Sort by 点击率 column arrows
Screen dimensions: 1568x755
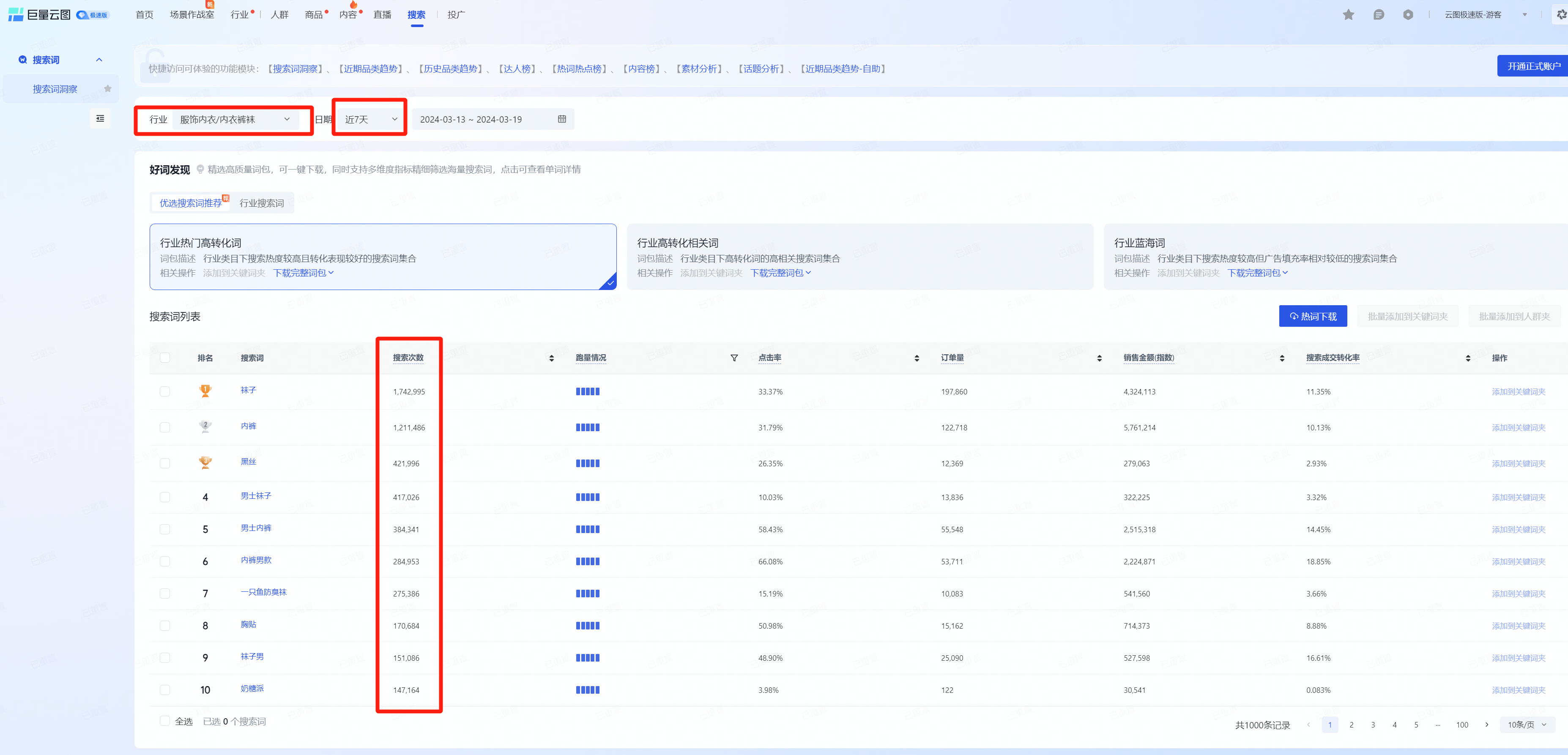coord(917,358)
